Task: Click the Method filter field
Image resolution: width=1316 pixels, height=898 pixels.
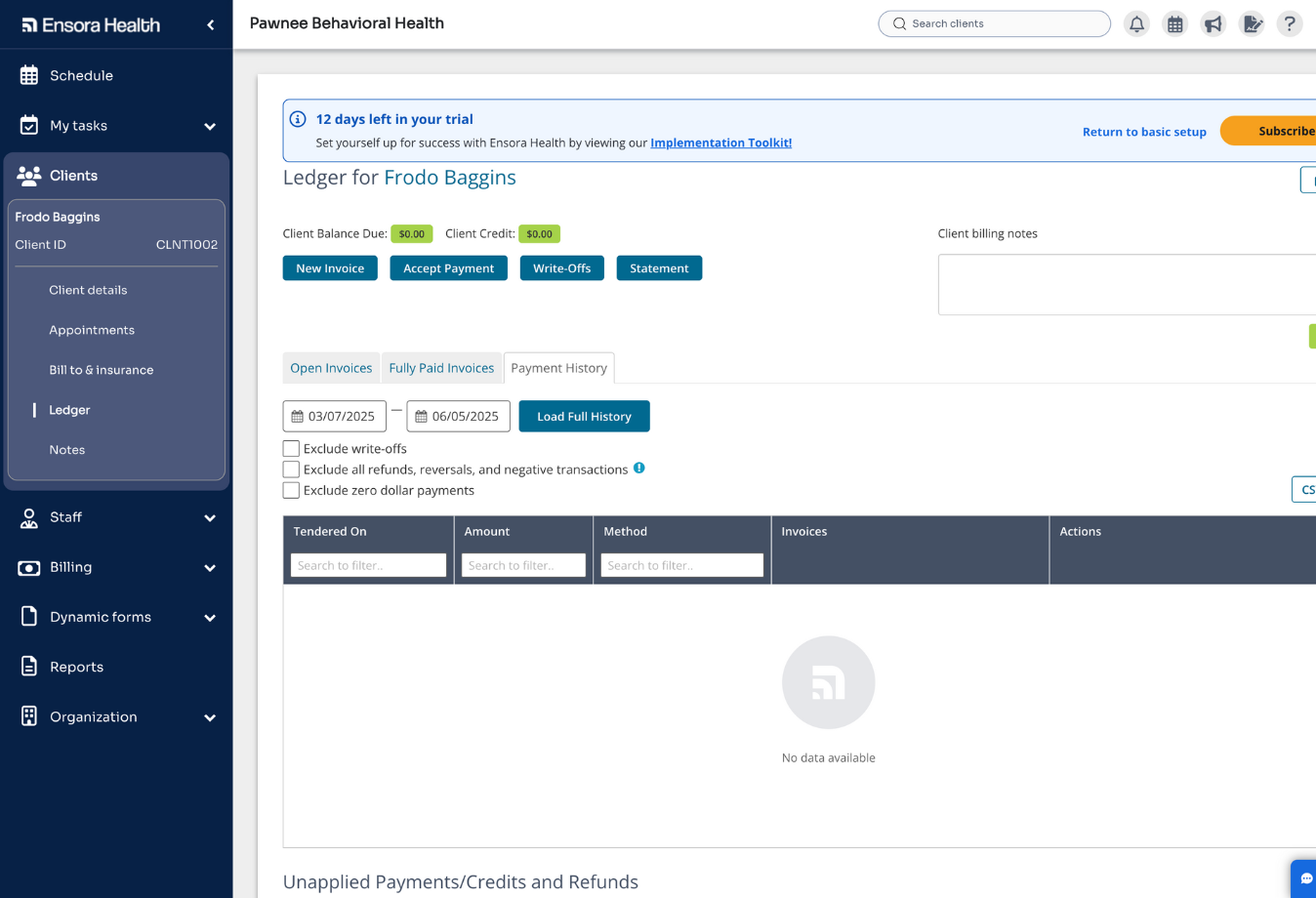Action: (x=681, y=565)
